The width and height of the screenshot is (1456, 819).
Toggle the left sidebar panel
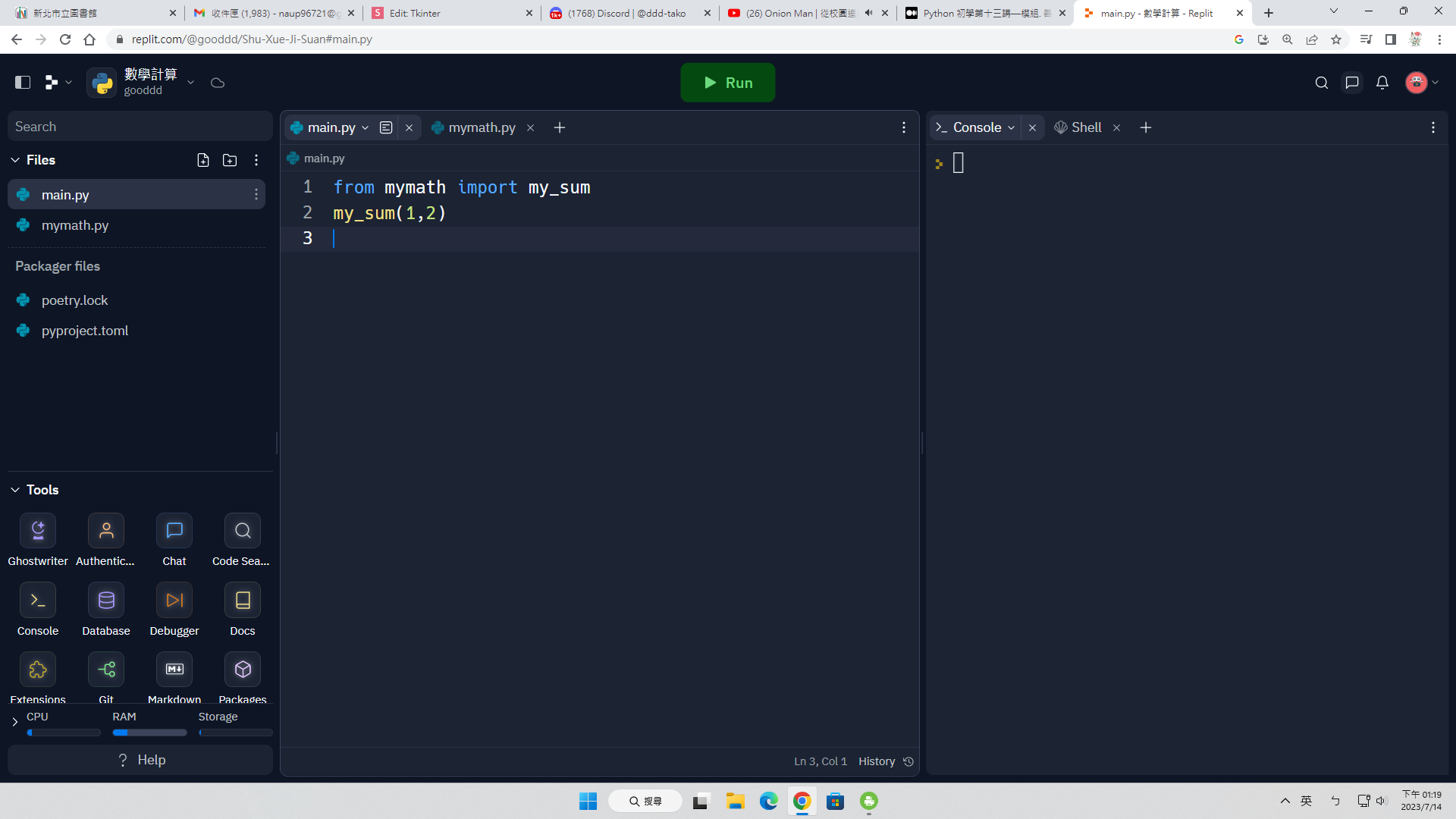(x=23, y=83)
